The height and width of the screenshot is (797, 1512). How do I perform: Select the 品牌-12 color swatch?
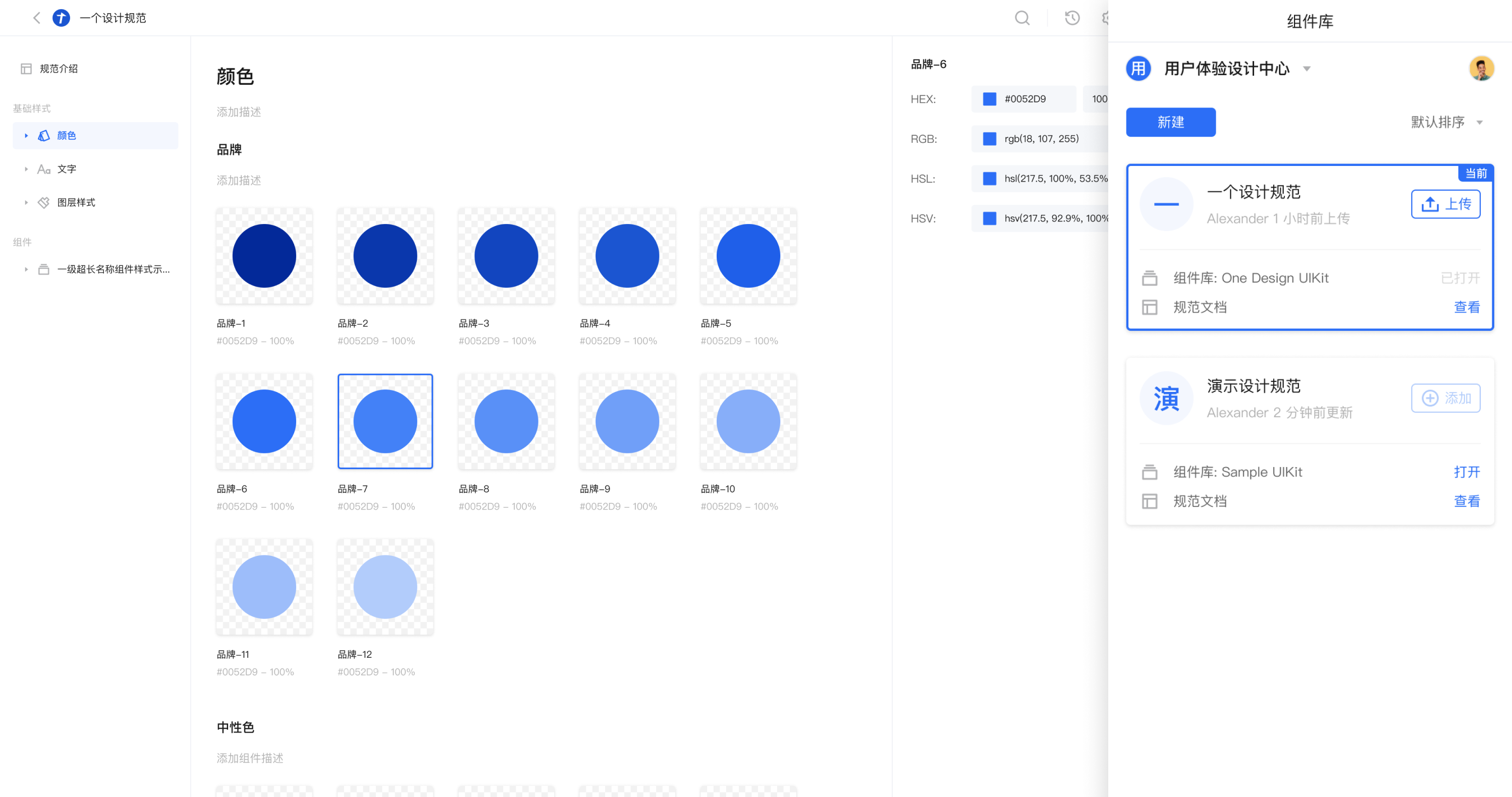point(385,587)
